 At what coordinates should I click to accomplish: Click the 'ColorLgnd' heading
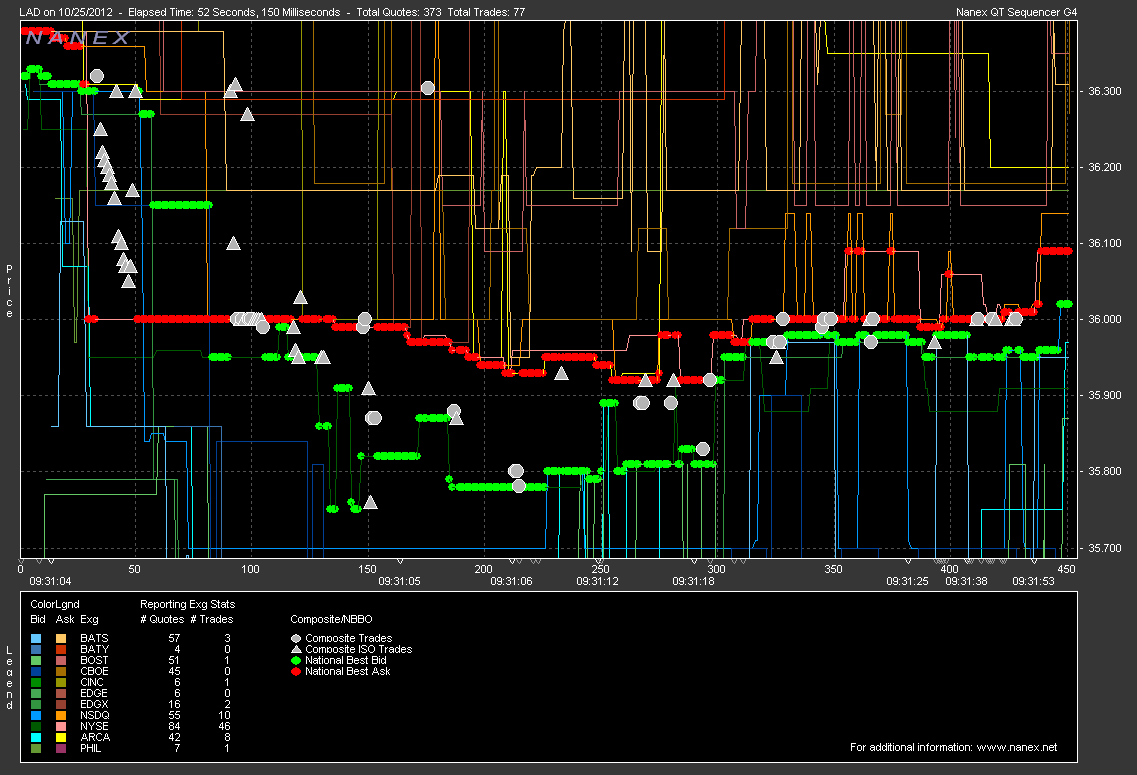[x=55, y=605]
